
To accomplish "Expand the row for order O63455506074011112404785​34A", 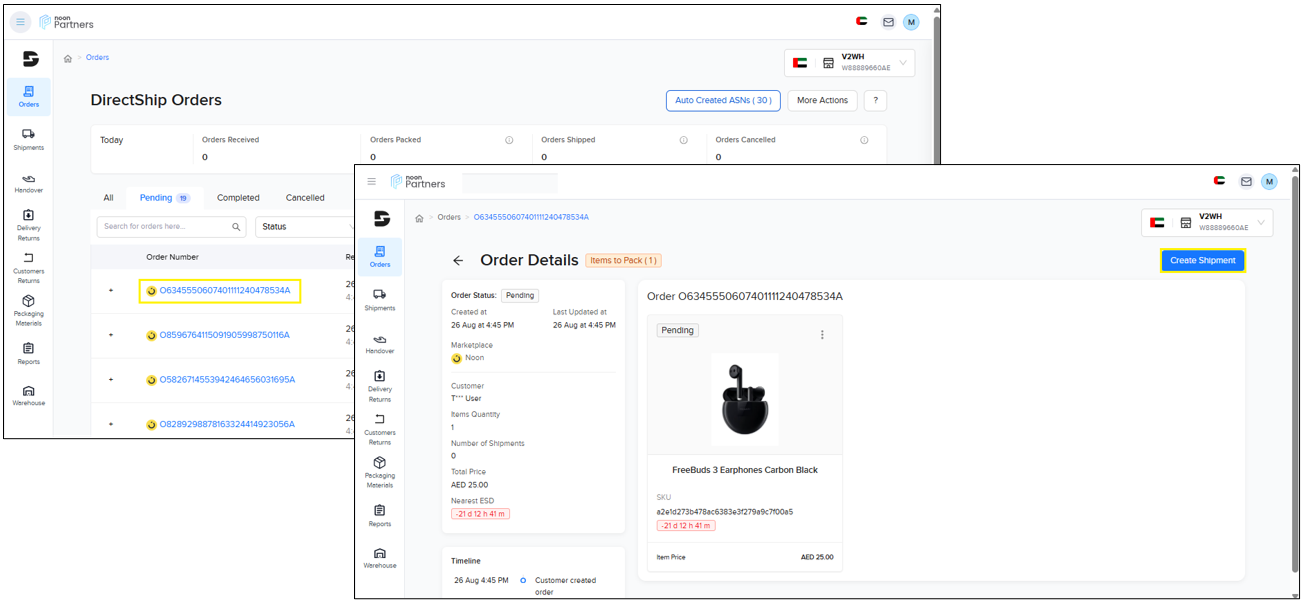I will pos(111,291).
